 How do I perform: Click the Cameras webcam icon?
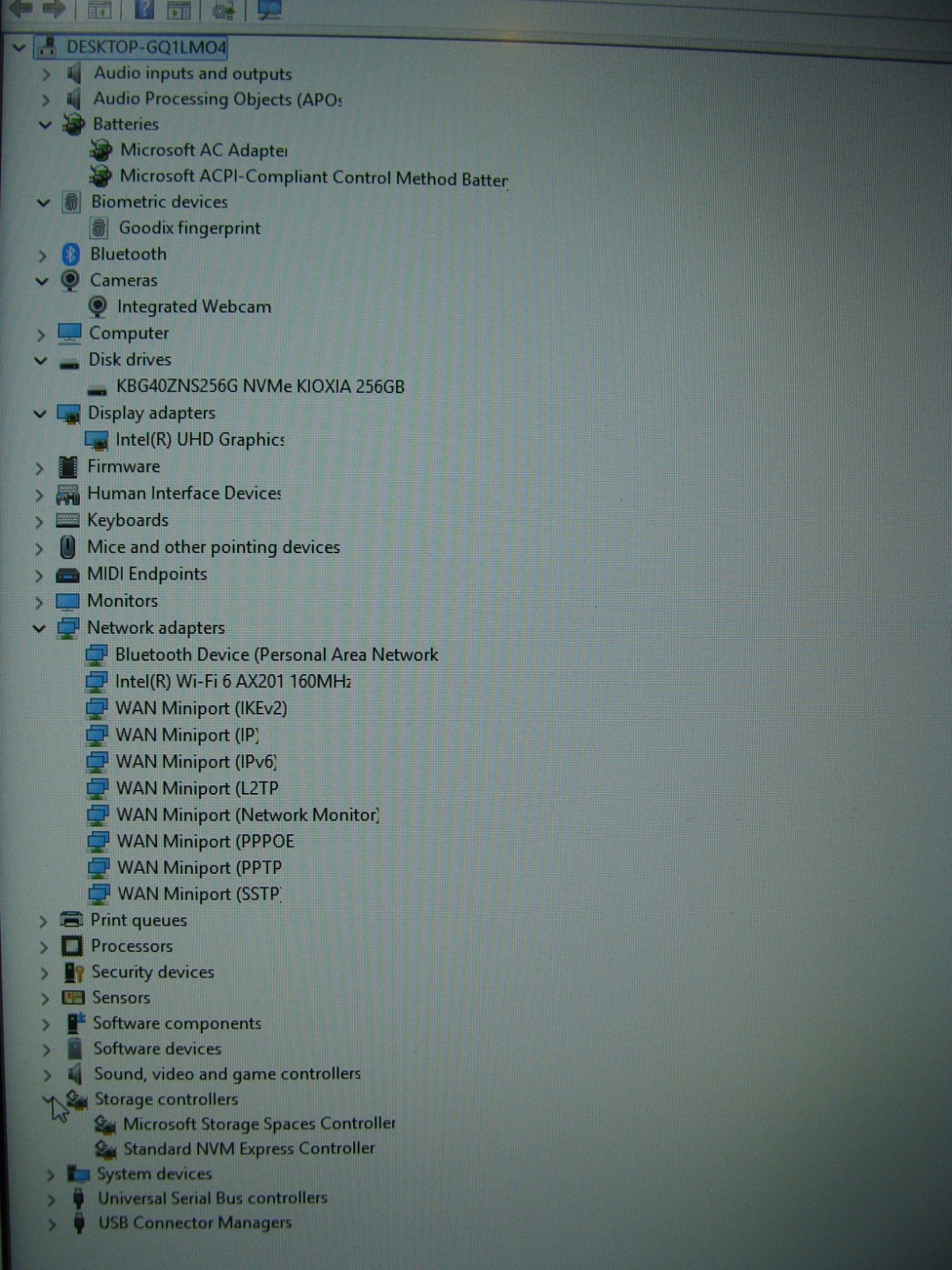[70, 280]
